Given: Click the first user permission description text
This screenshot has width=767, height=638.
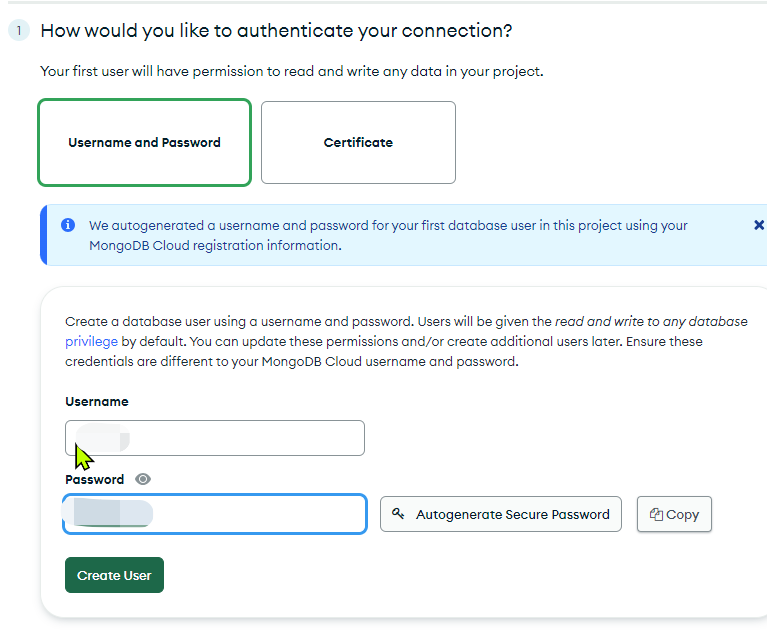Looking at the screenshot, I should tap(292, 71).
